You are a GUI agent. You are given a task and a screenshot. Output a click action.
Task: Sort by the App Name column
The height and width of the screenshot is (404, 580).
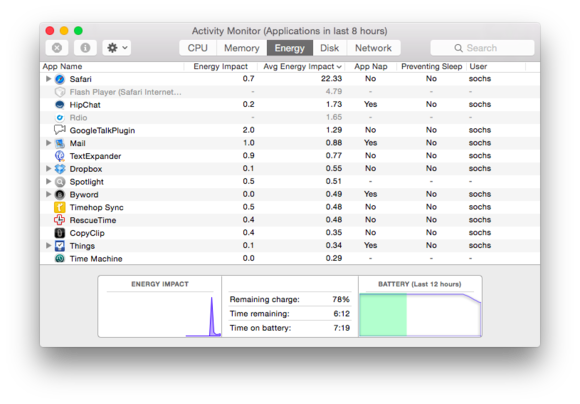point(112,67)
